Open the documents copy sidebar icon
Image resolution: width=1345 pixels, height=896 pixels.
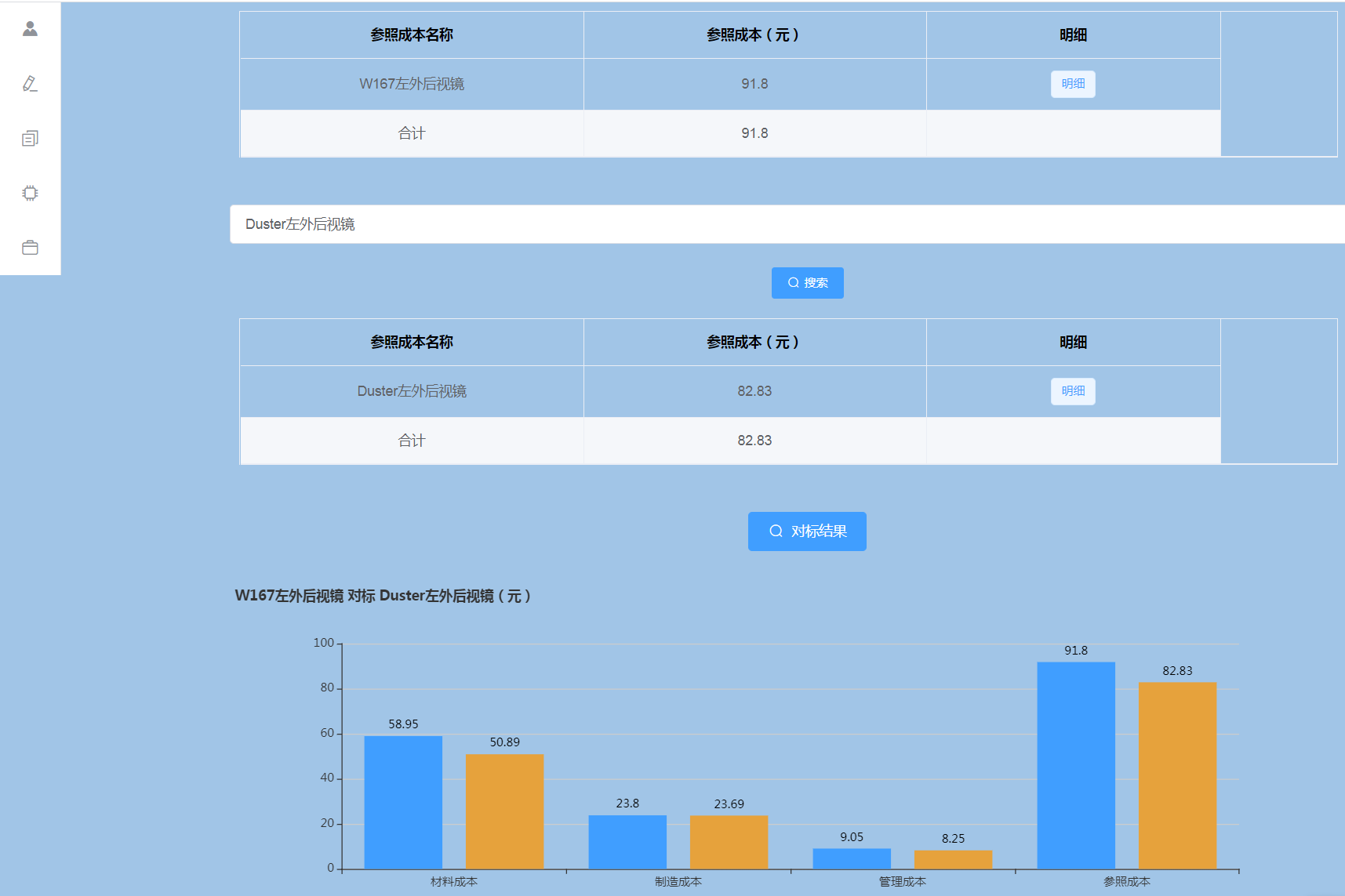pos(30,139)
